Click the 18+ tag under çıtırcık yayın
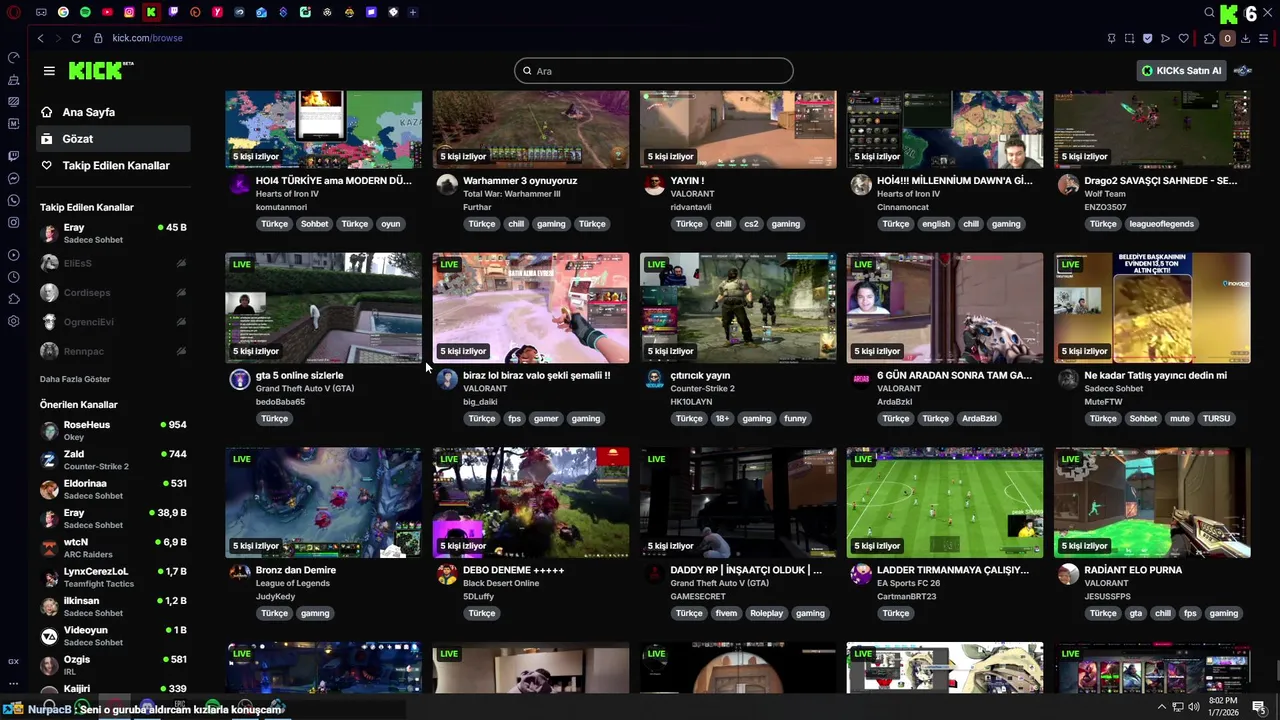 click(x=722, y=418)
